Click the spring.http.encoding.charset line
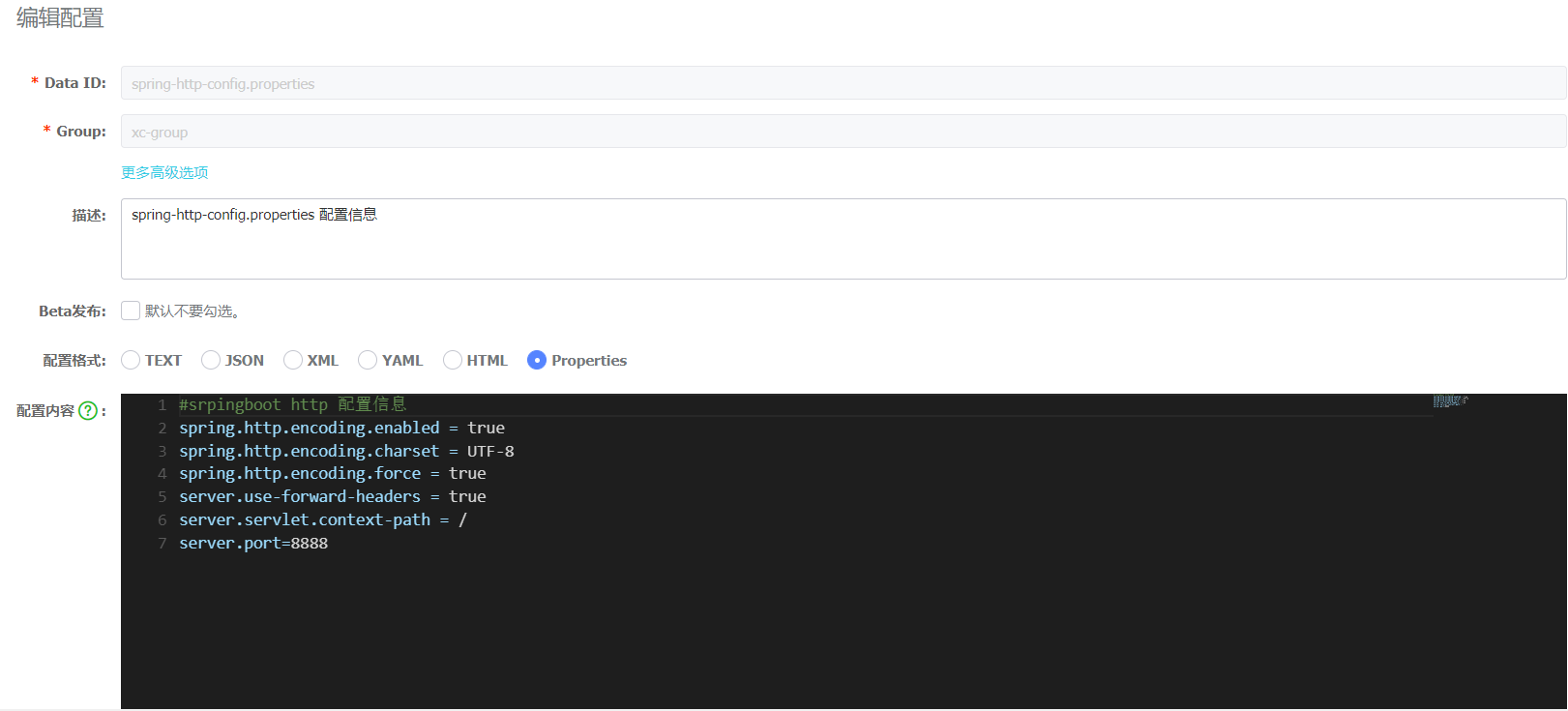 [x=346, y=451]
